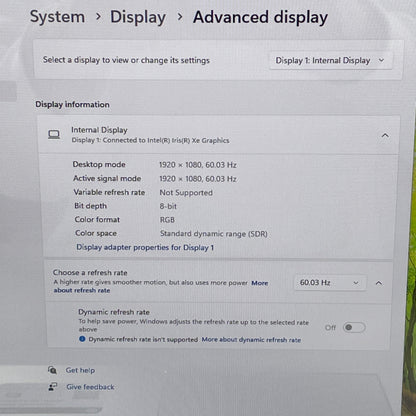Click the Color space label

[96, 233]
